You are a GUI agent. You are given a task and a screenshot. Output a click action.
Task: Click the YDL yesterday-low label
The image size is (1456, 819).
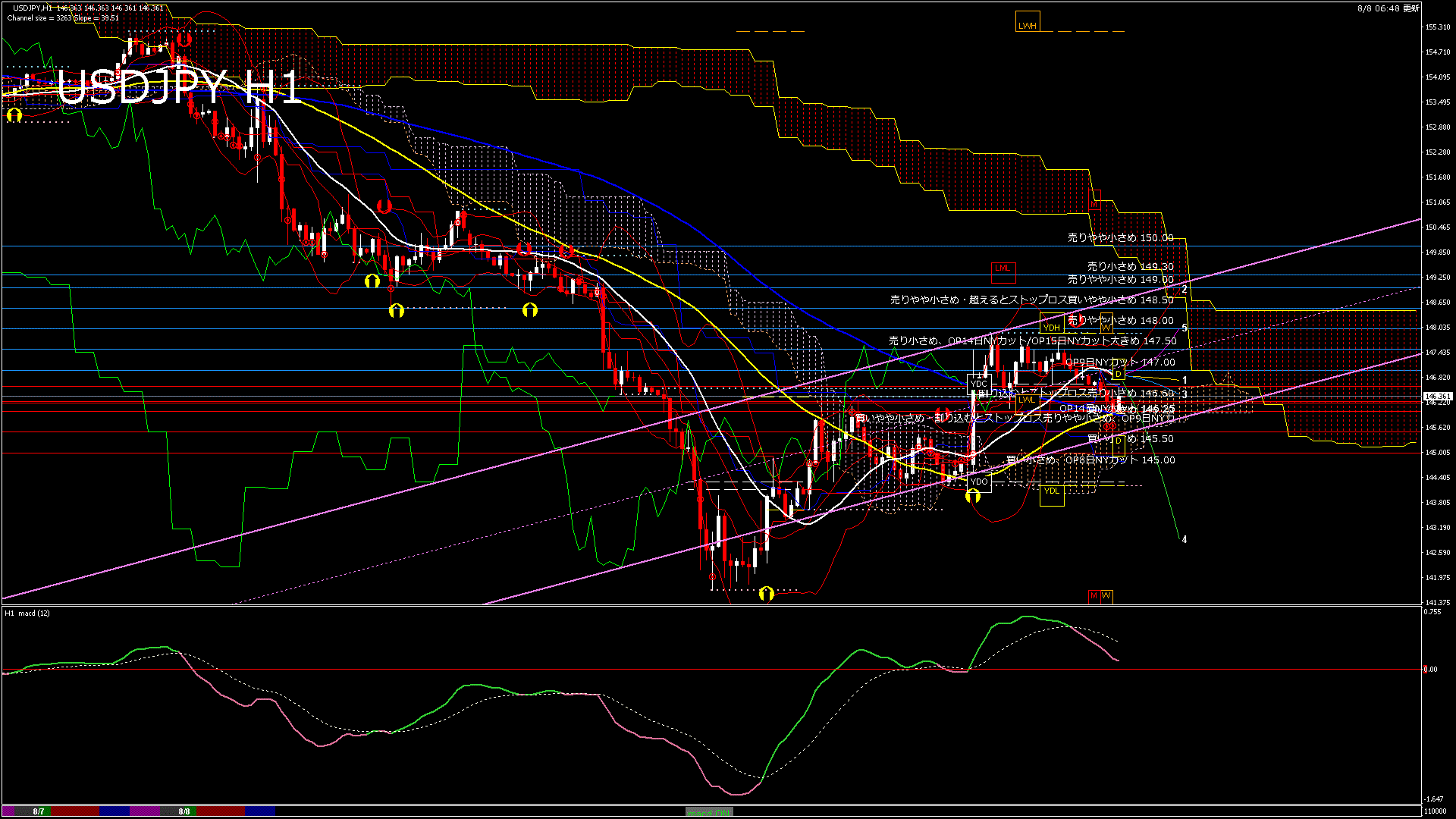(x=1051, y=491)
